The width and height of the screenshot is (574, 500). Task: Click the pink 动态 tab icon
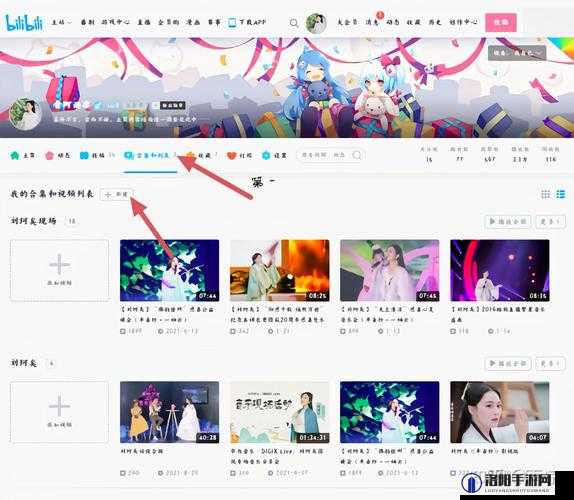pos(49,156)
